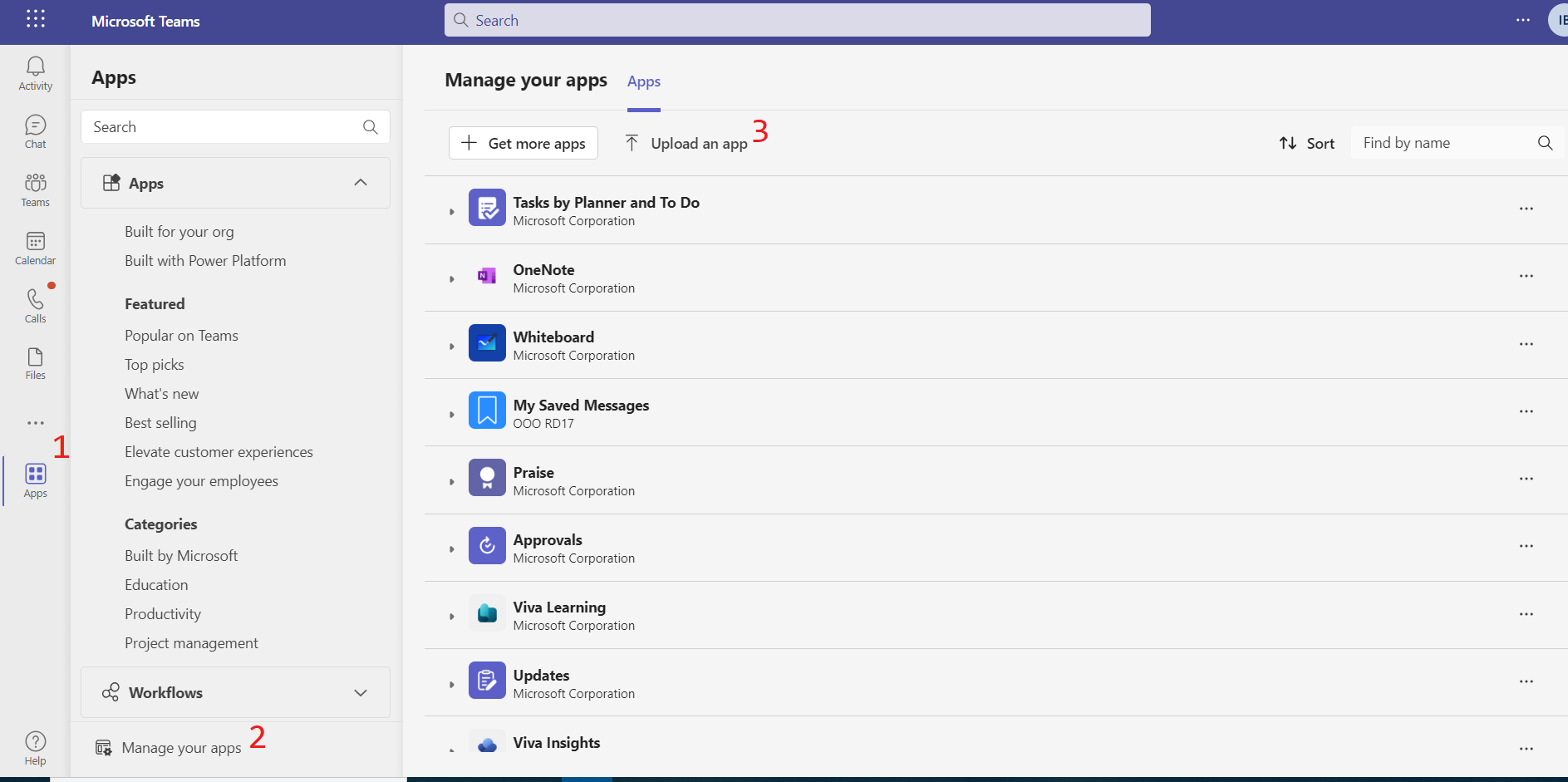
Task: Open Files in the sidebar
Action: [x=35, y=363]
